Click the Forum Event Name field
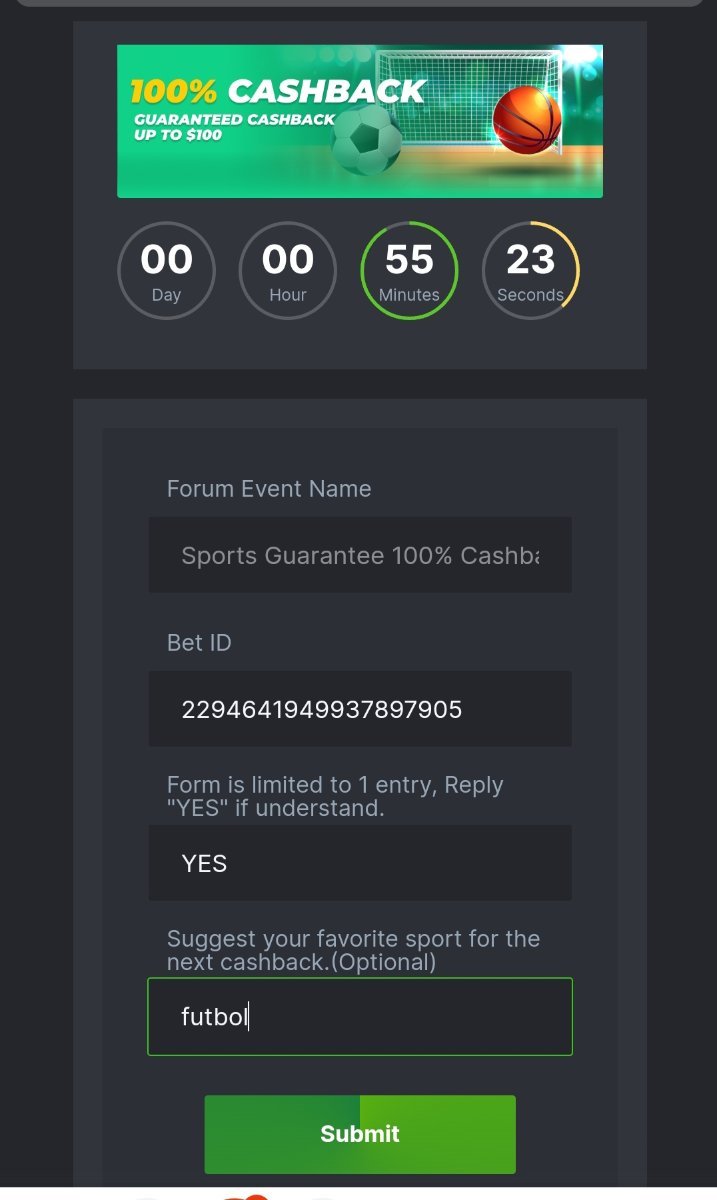This screenshot has width=717, height=1200. click(360, 555)
